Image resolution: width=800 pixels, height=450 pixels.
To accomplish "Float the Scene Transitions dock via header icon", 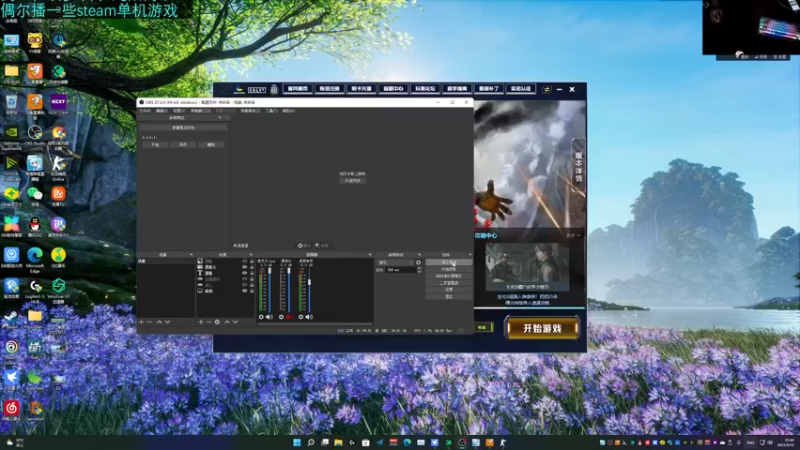I will 419,255.
